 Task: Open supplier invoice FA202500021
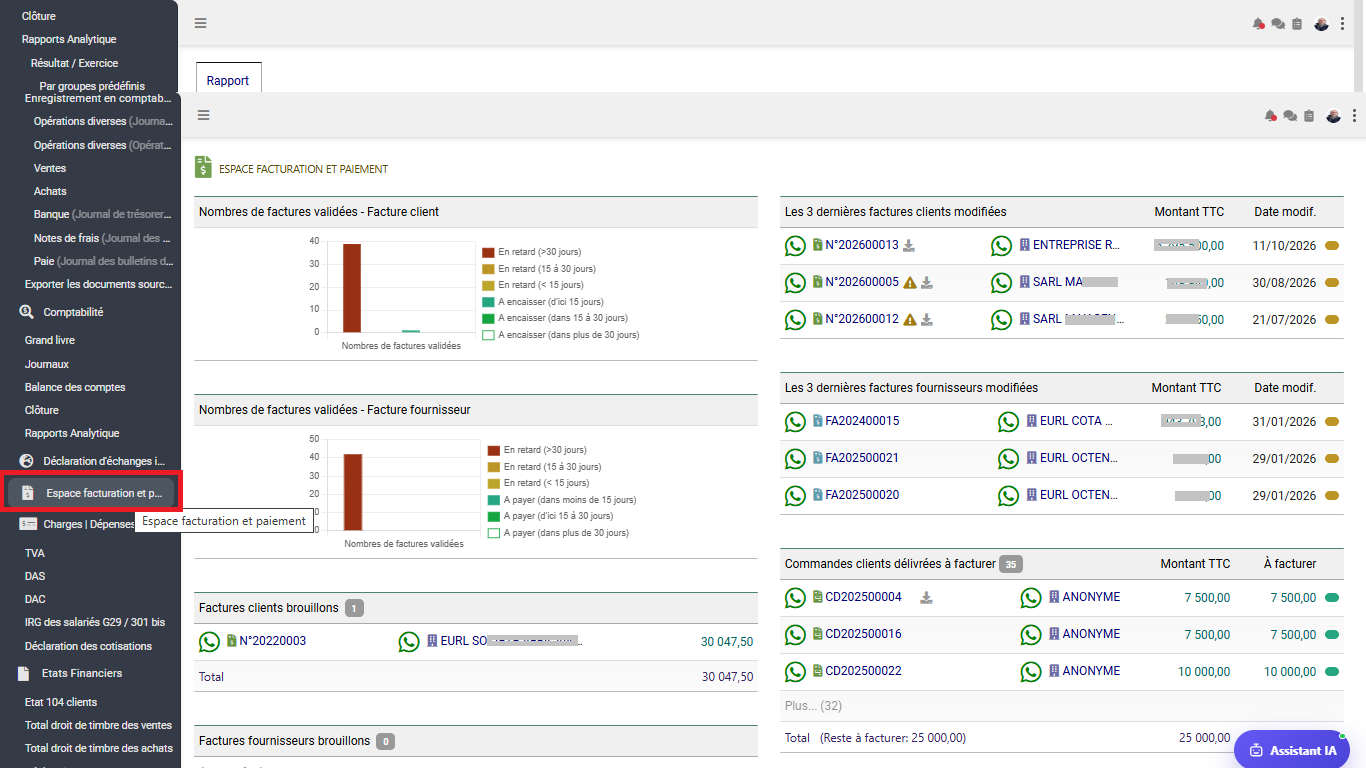tap(861, 459)
